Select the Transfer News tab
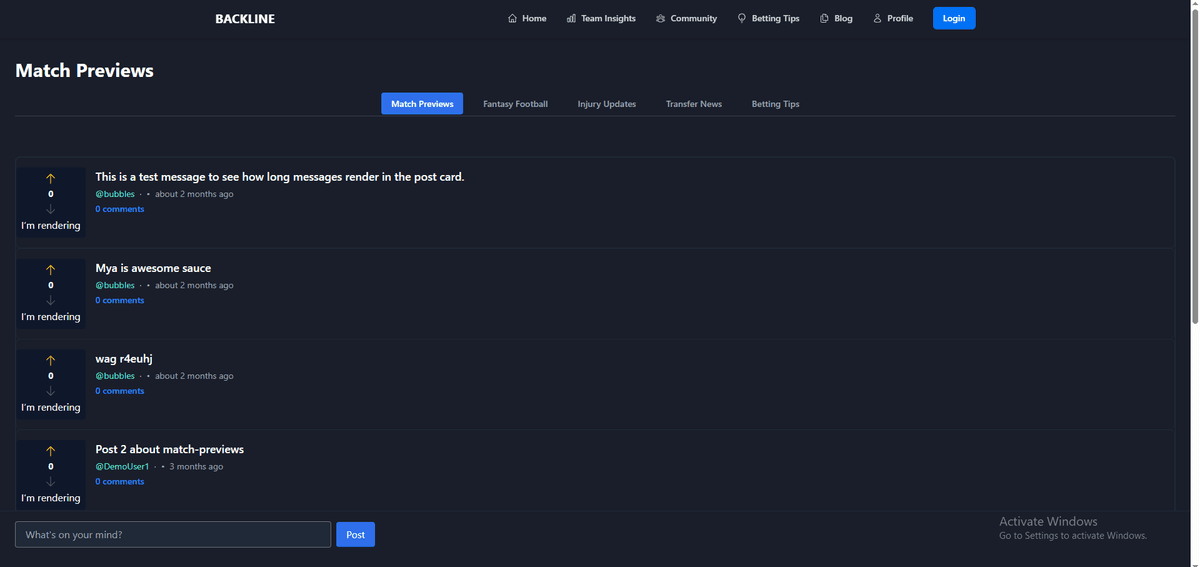The image size is (1200, 567). click(694, 104)
